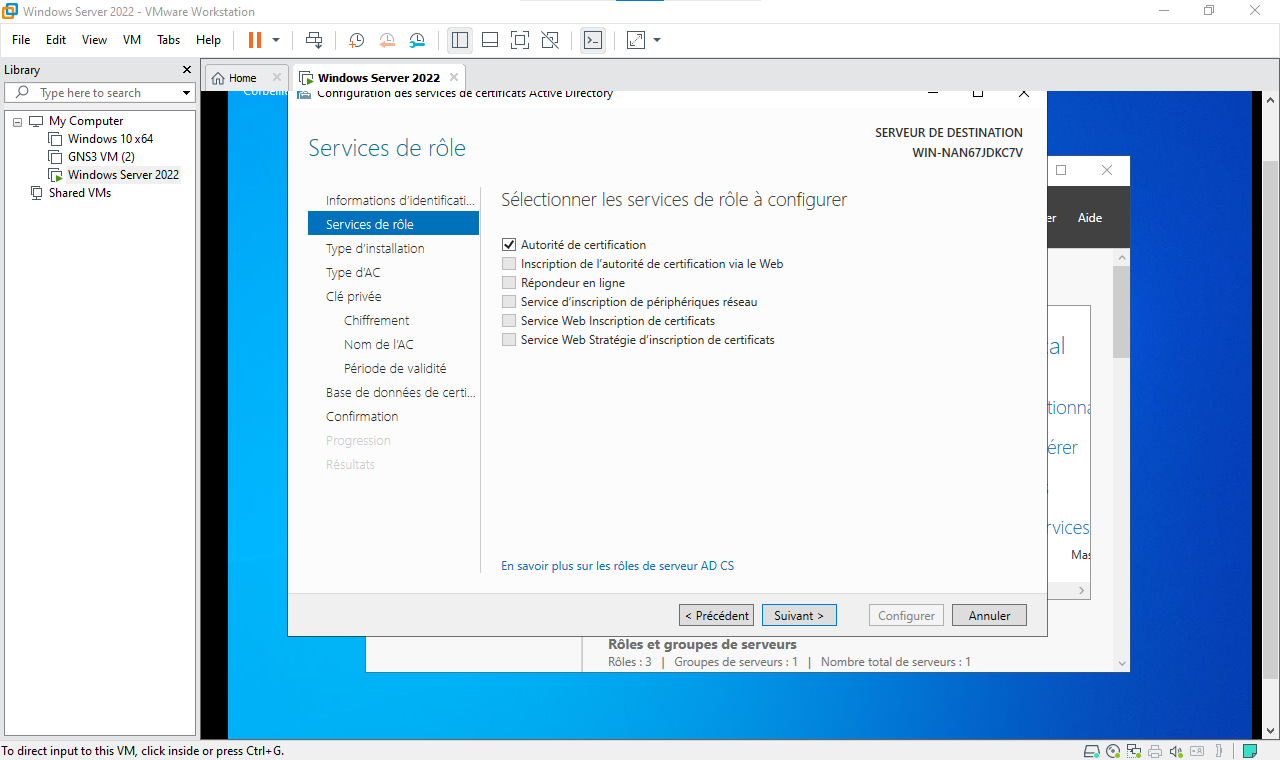
Task: Open En savoir plus sur les rôles AD CS link
Action: coord(617,566)
